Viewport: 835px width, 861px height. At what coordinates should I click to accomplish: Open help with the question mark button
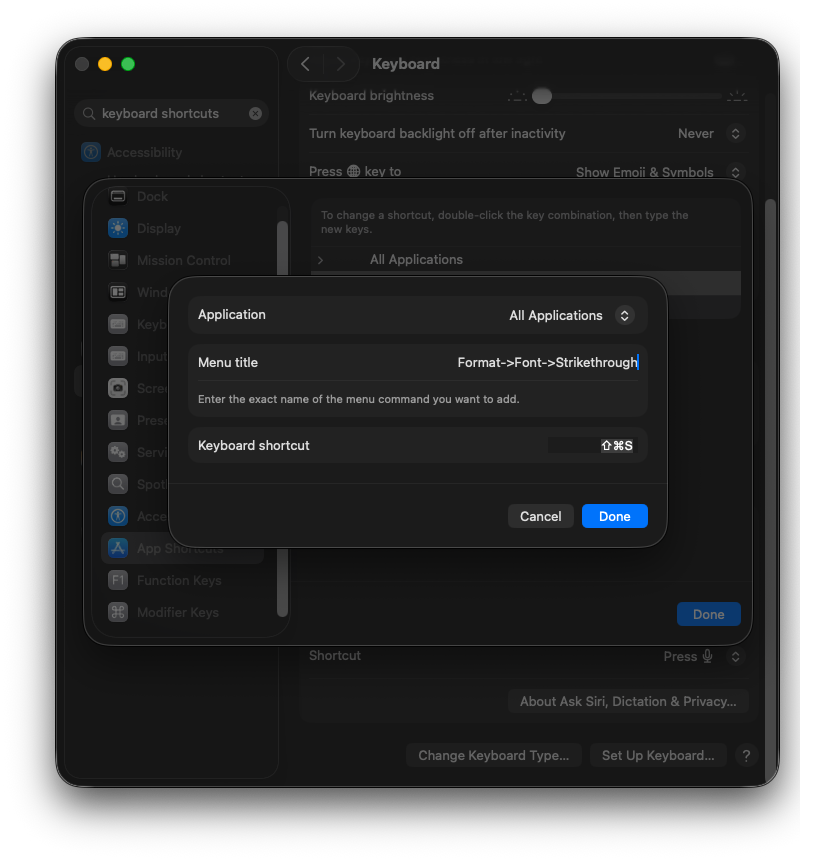pyautogui.click(x=746, y=756)
